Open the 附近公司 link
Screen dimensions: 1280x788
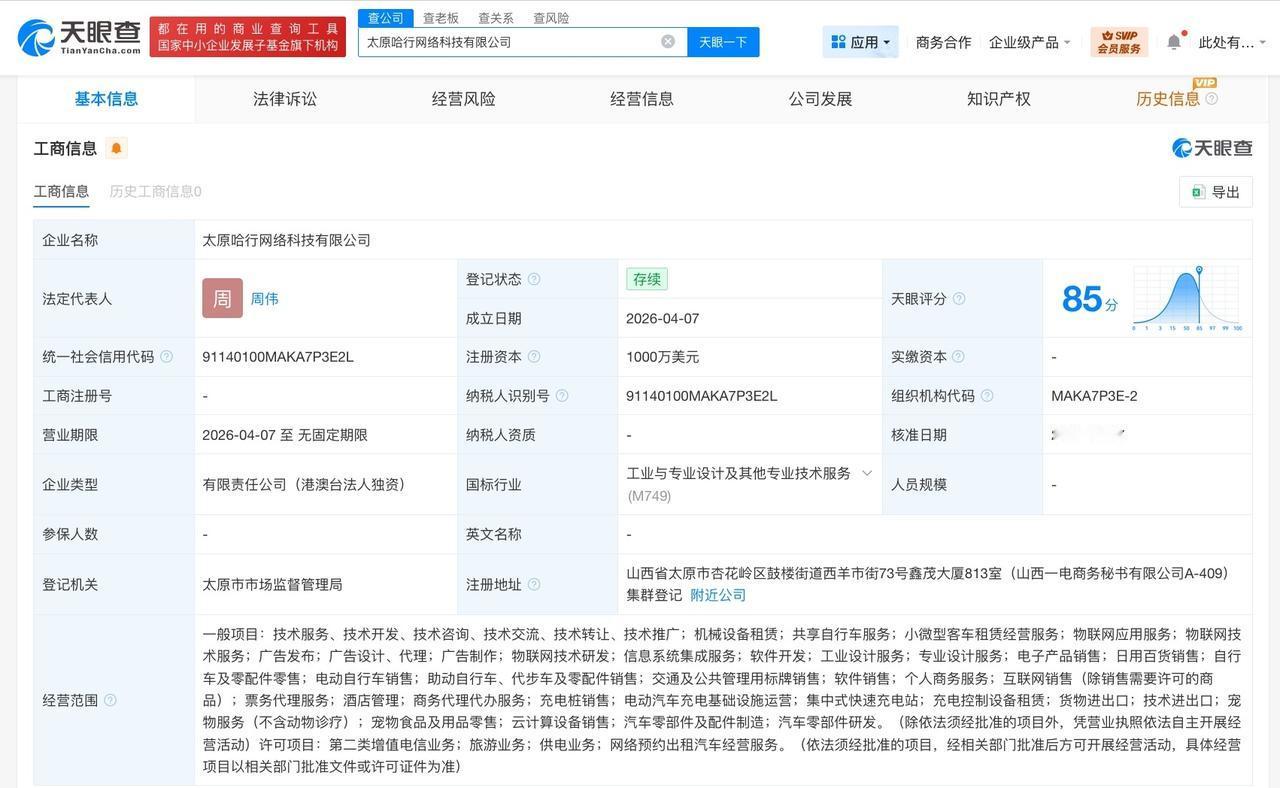point(719,594)
